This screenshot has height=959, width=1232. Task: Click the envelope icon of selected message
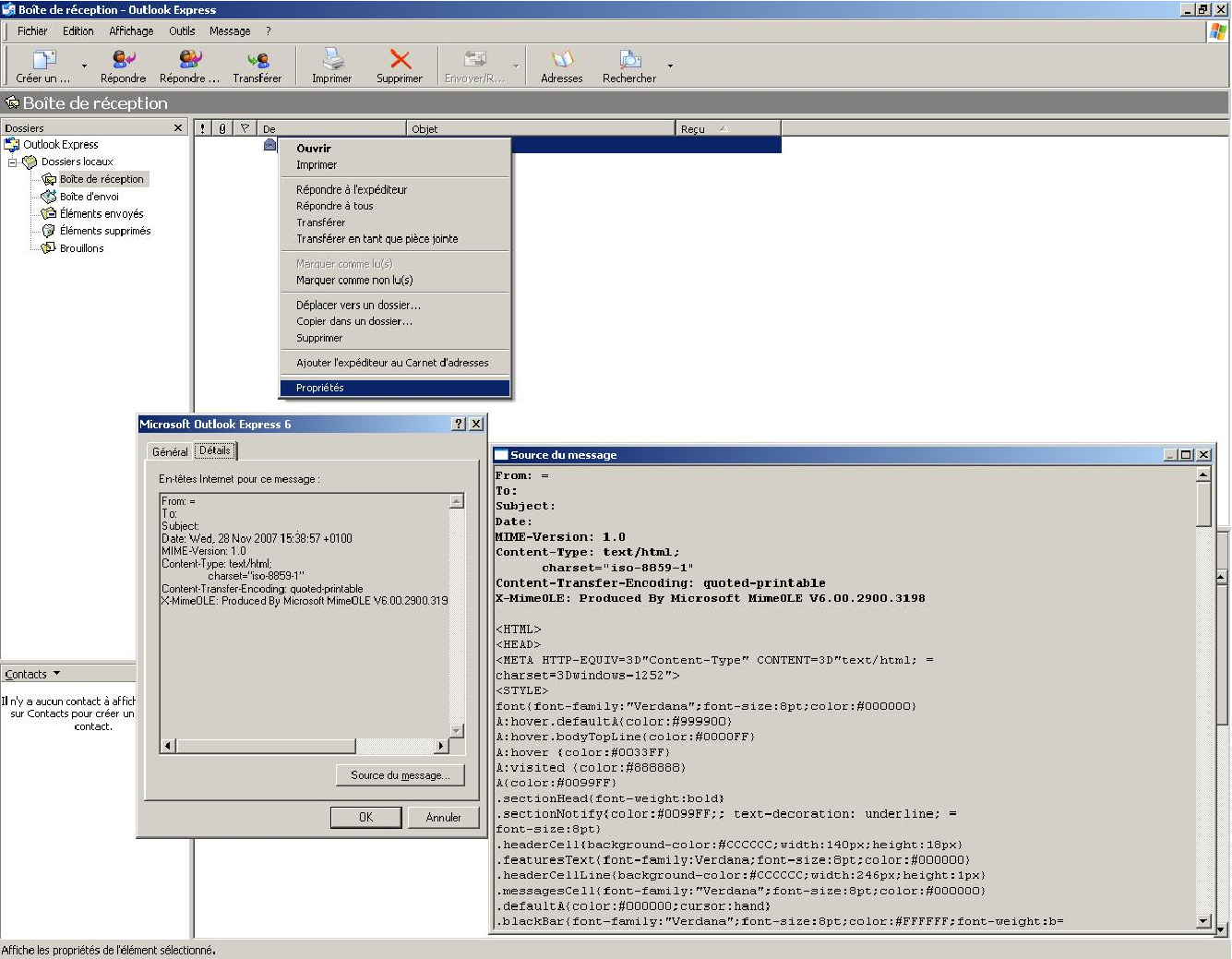[x=270, y=145]
